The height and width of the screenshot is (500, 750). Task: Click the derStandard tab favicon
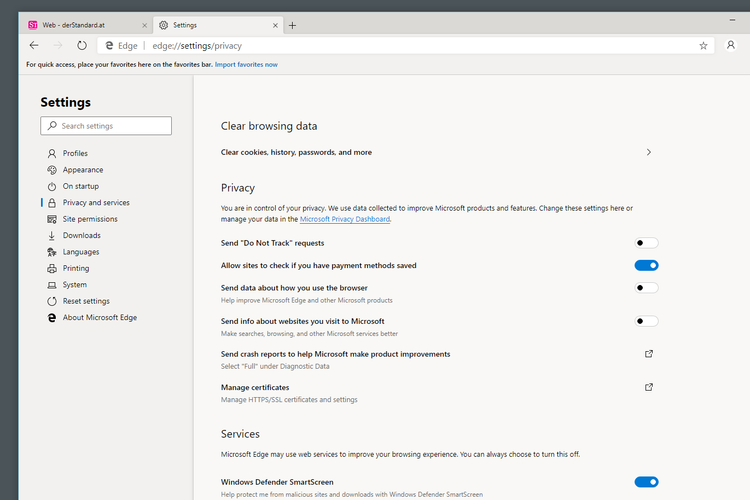tap(33, 25)
